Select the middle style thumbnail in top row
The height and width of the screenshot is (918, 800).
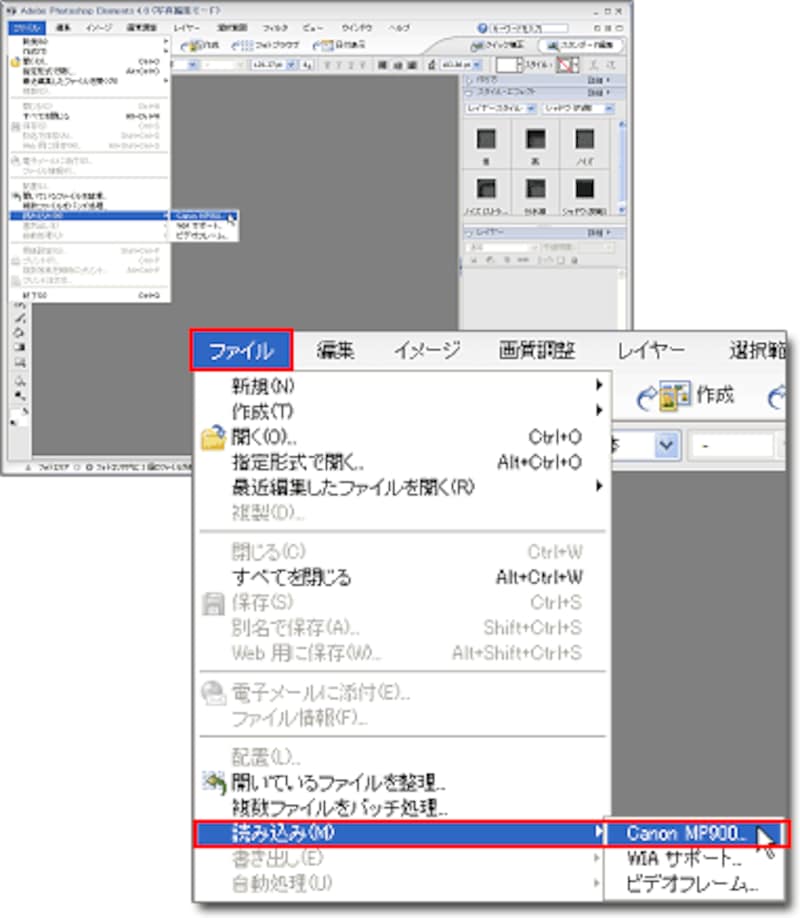pos(535,139)
